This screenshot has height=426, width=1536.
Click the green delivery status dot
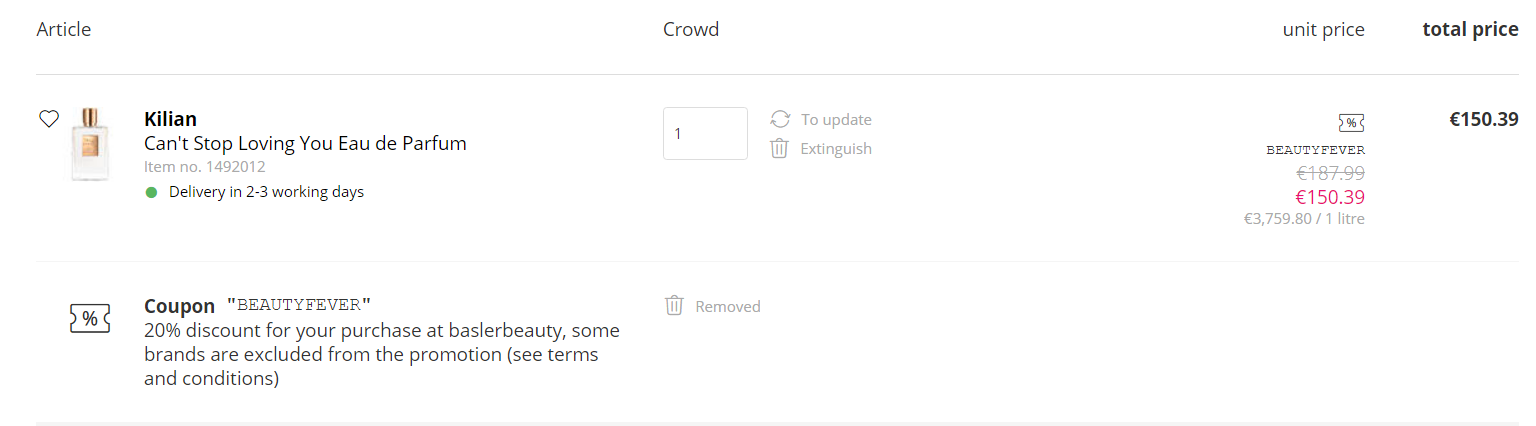152,192
